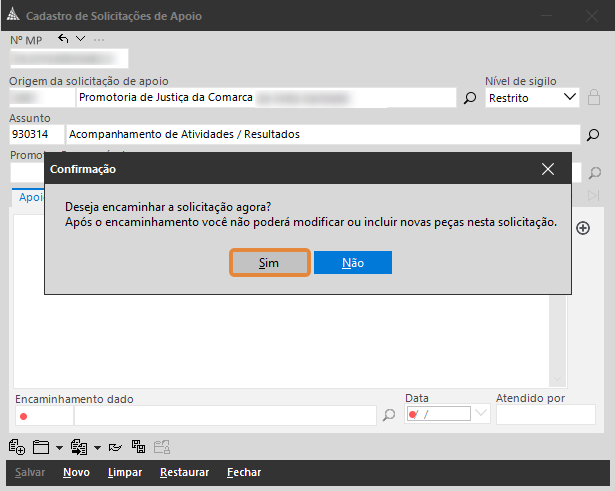Close the Confirmação dialog with X
Viewport: 615px width, 491px height.
coord(547,169)
